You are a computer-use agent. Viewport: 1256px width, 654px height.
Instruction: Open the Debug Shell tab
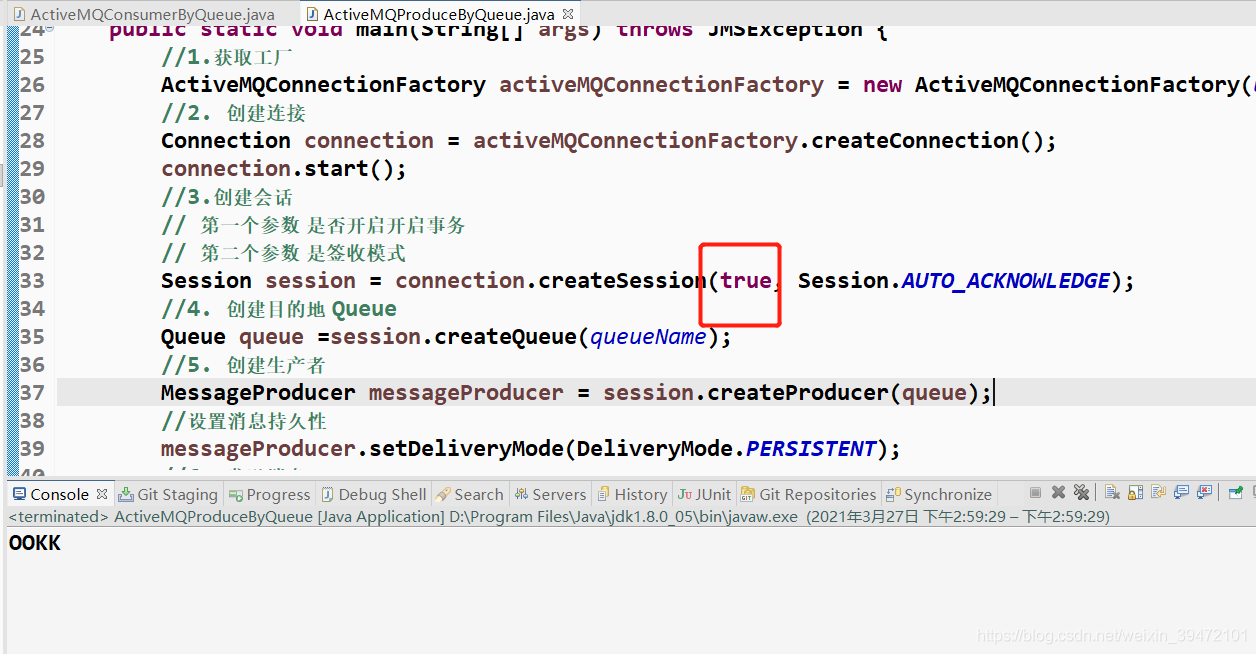(374, 494)
